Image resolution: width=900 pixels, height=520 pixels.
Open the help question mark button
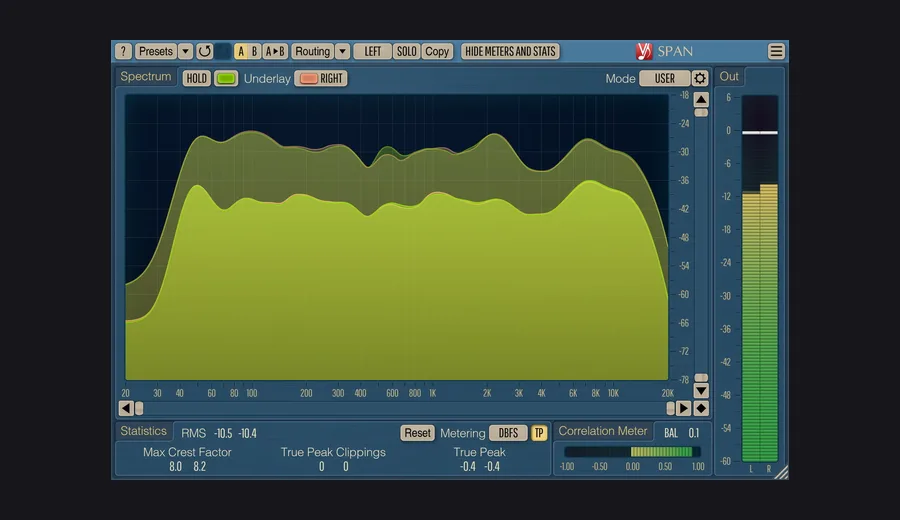click(x=123, y=51)
